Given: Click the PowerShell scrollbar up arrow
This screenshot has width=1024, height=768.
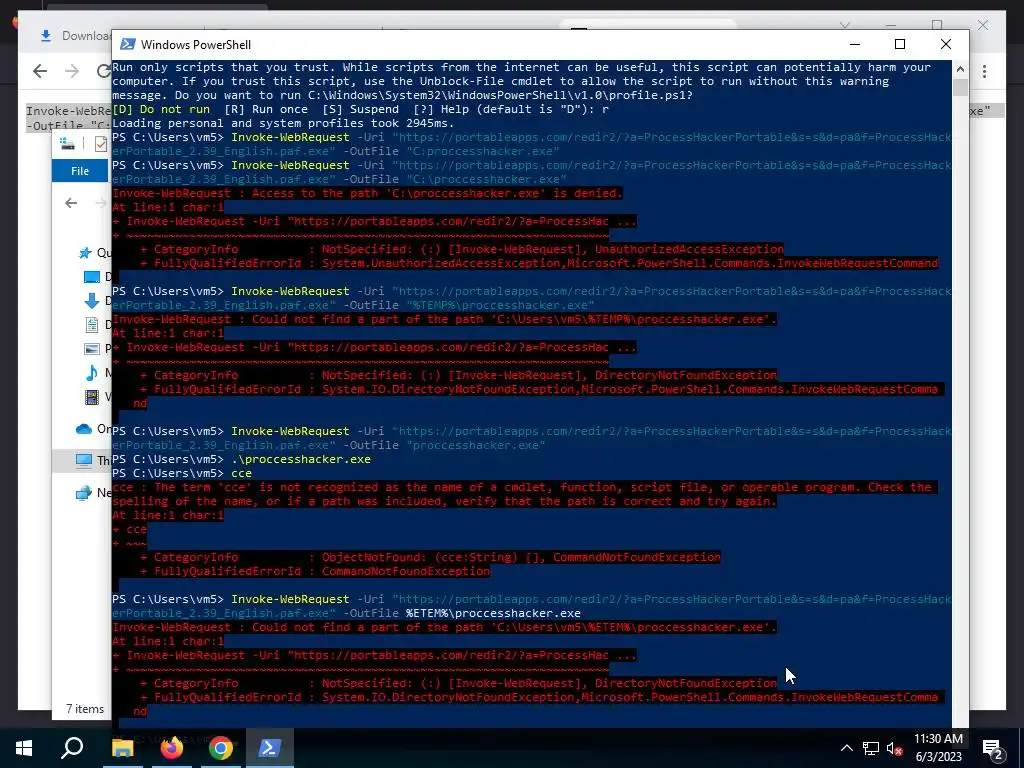Looking at the screenshot, I should (x=960, y=69).
